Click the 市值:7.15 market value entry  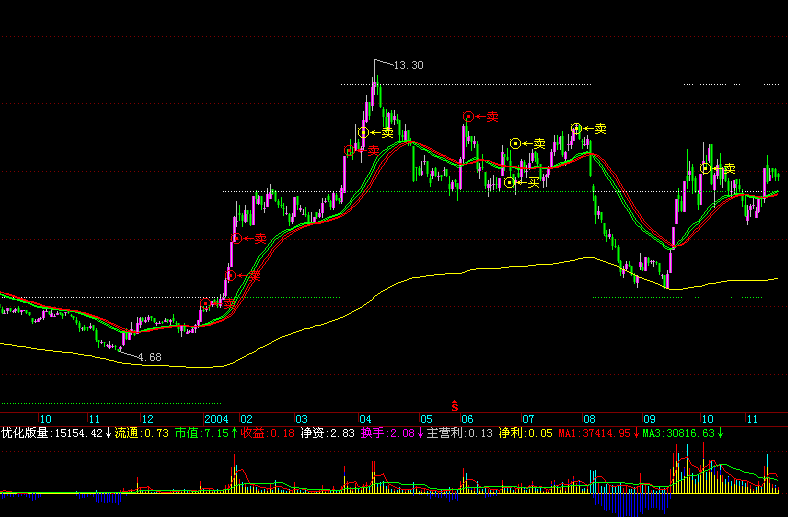tap(206, 433)
